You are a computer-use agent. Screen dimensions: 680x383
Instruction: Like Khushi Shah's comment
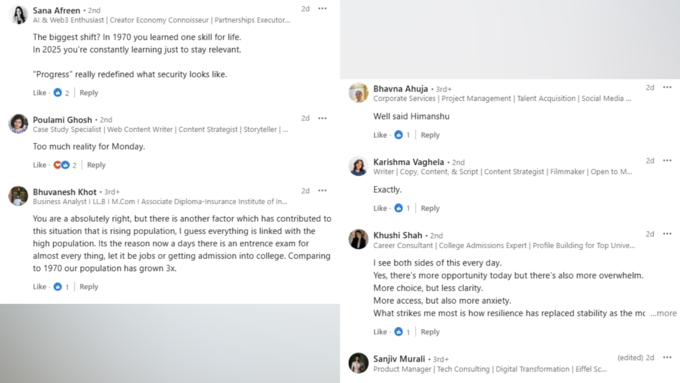click(x=380, y=332)
